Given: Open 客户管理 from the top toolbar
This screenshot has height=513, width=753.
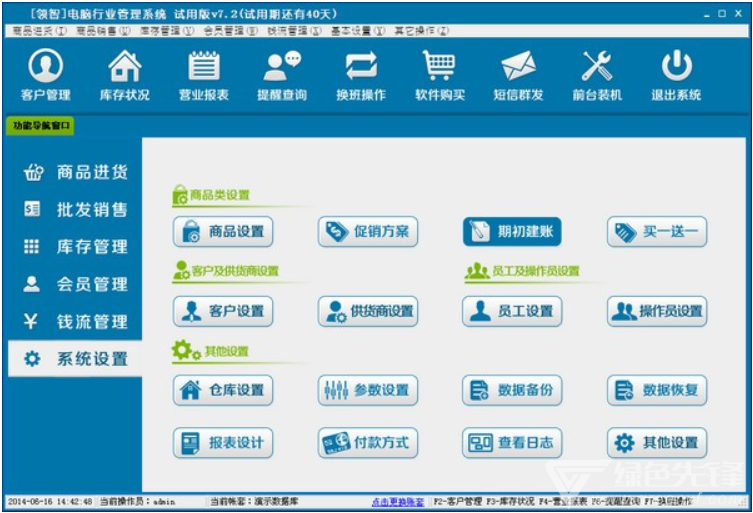Looking at the screenshot, I should coord(46,76).
